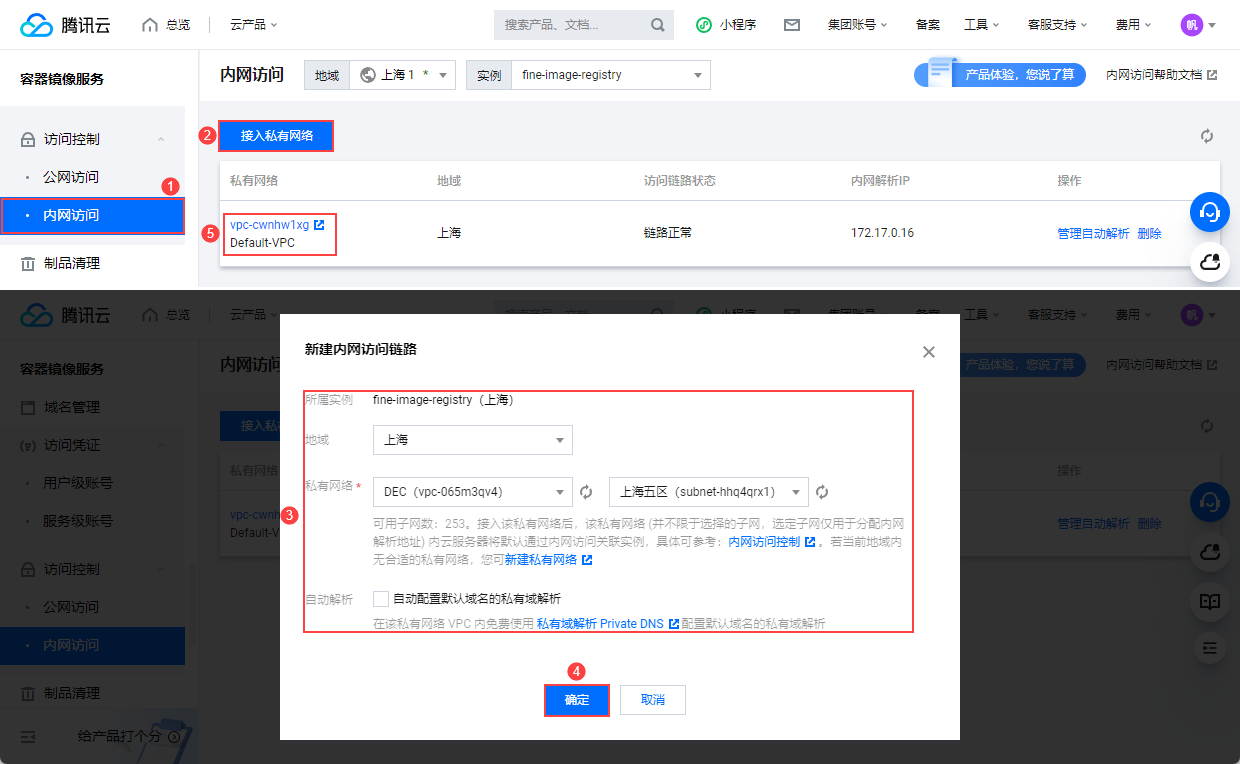This screenshot has height=764, width=1240.
Task: Collapse 访问凭证 group in dimmed sidebar
Action: pyautogui.click(x=161, y=445)
